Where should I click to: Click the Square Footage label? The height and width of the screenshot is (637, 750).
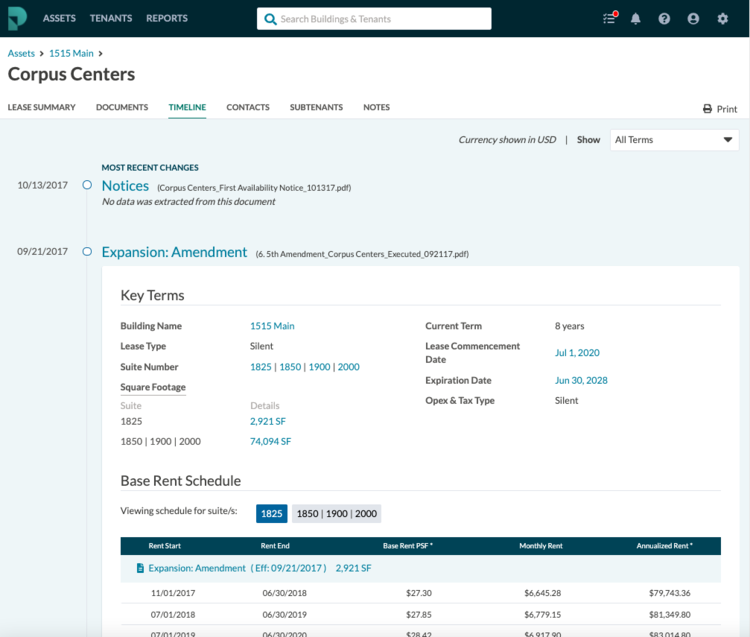pyautogui.click(x=153, y=387)
